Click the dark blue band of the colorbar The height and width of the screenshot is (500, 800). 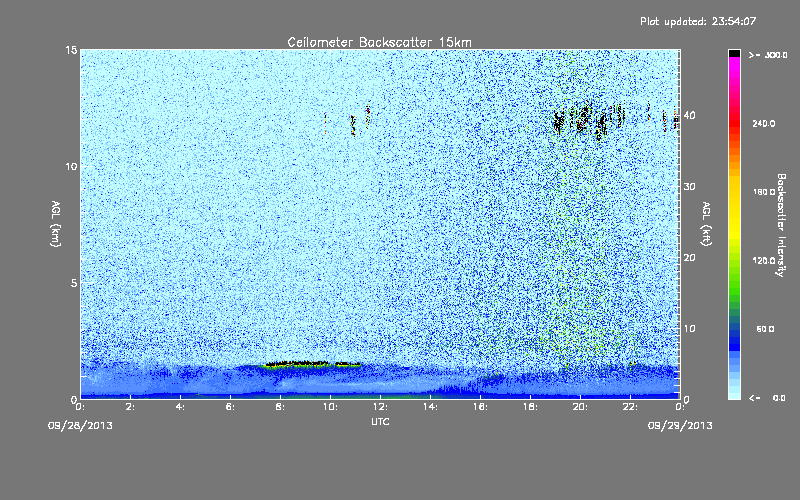click(x=734, y=339)
